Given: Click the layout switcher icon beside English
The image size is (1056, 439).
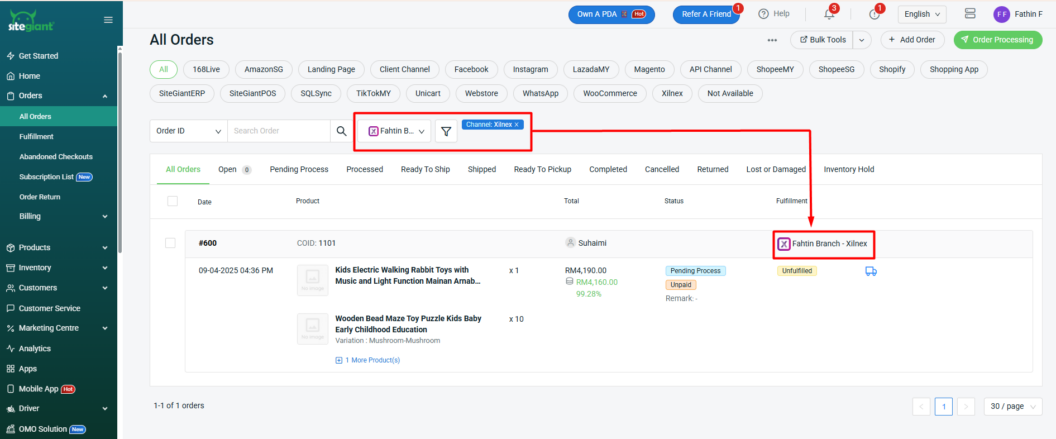Looking at the screenshot, I should point(969,14).
